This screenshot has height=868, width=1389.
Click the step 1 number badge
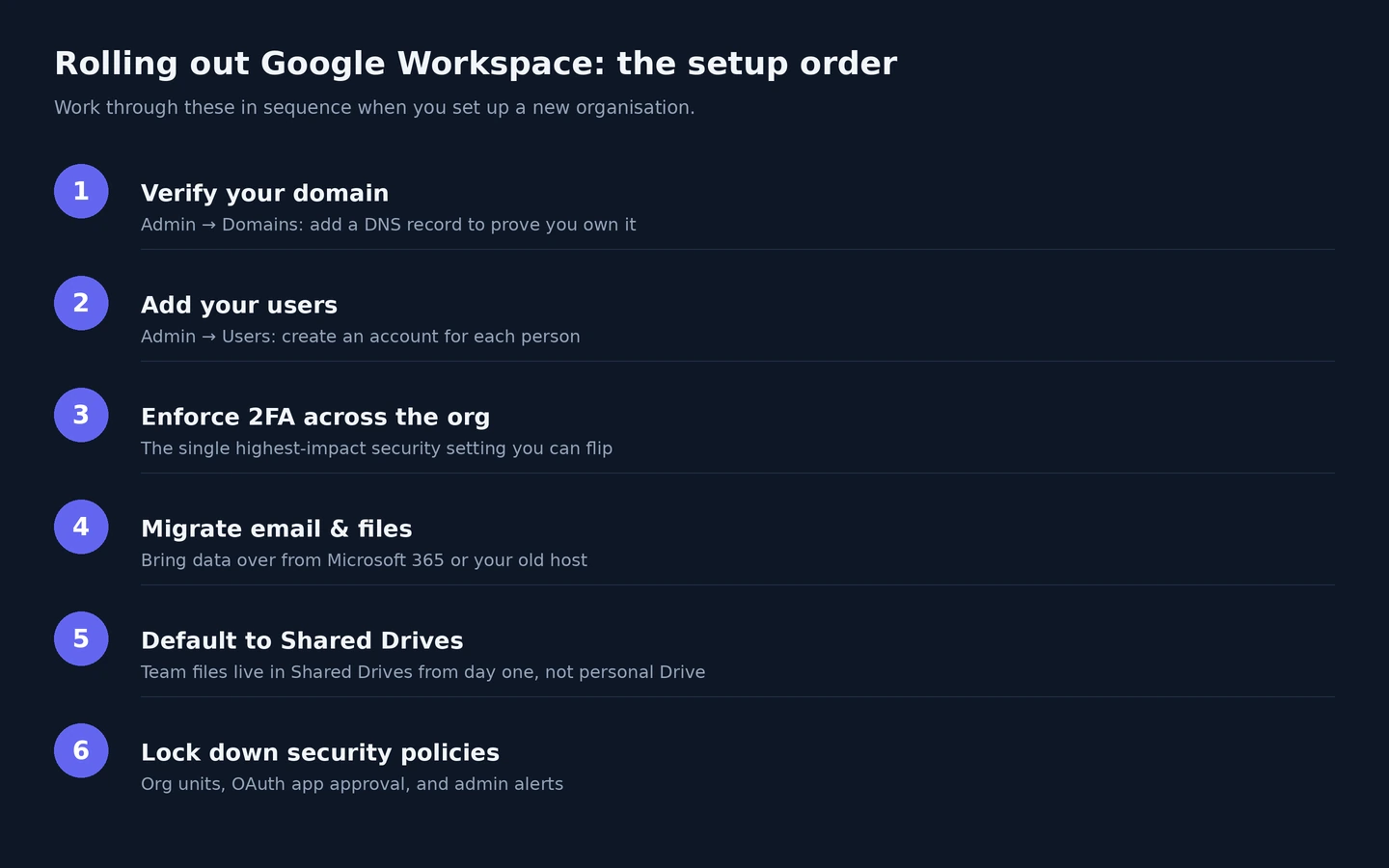[81, 191]
